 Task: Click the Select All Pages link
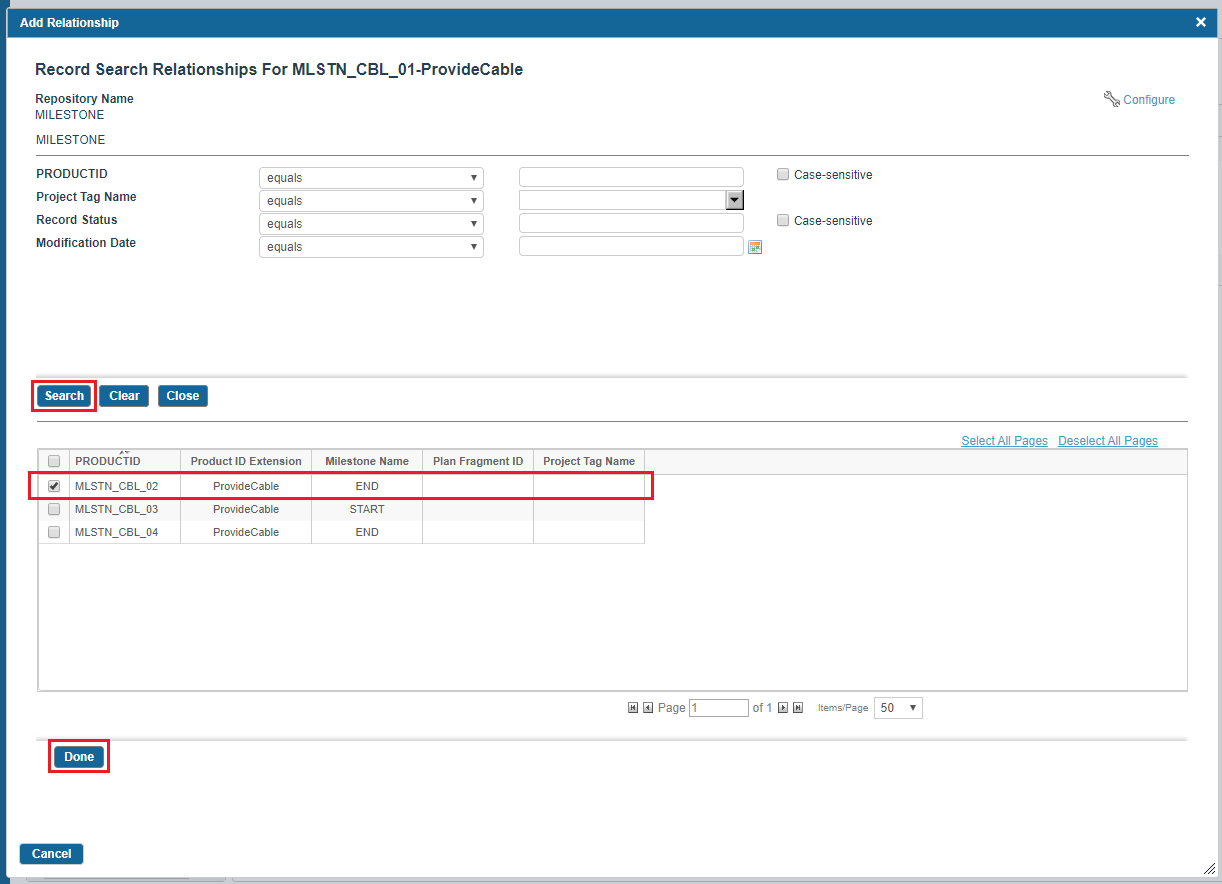[x=1004, y=441]
